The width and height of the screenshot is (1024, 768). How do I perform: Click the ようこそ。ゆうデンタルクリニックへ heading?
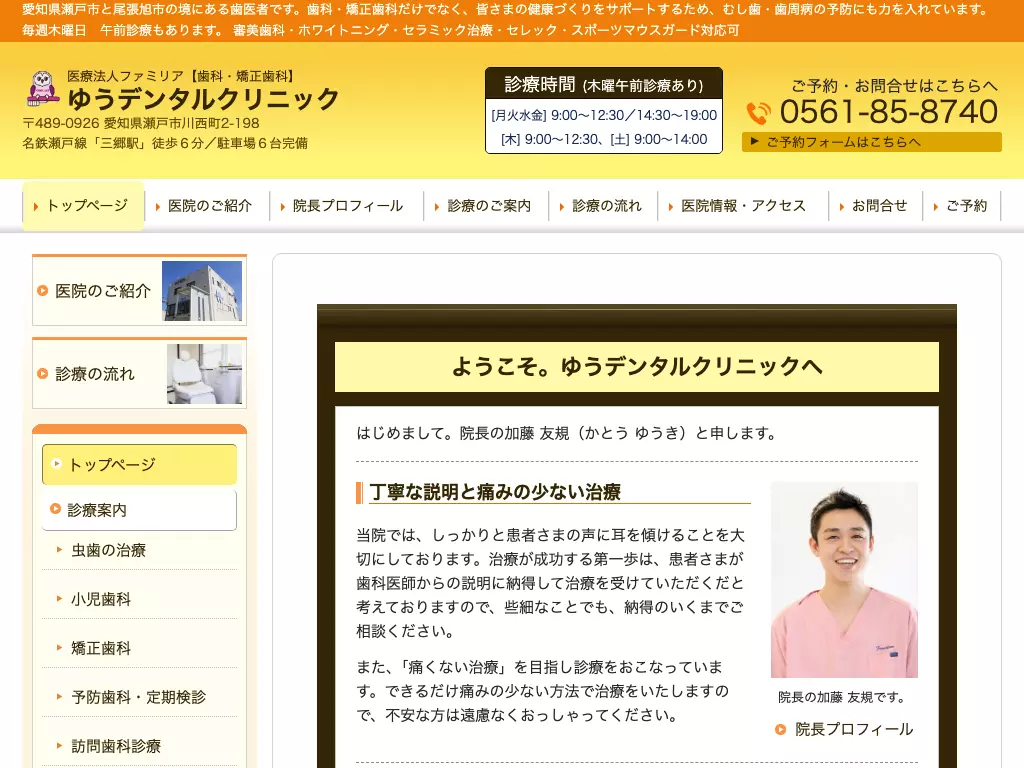point(637,366)
